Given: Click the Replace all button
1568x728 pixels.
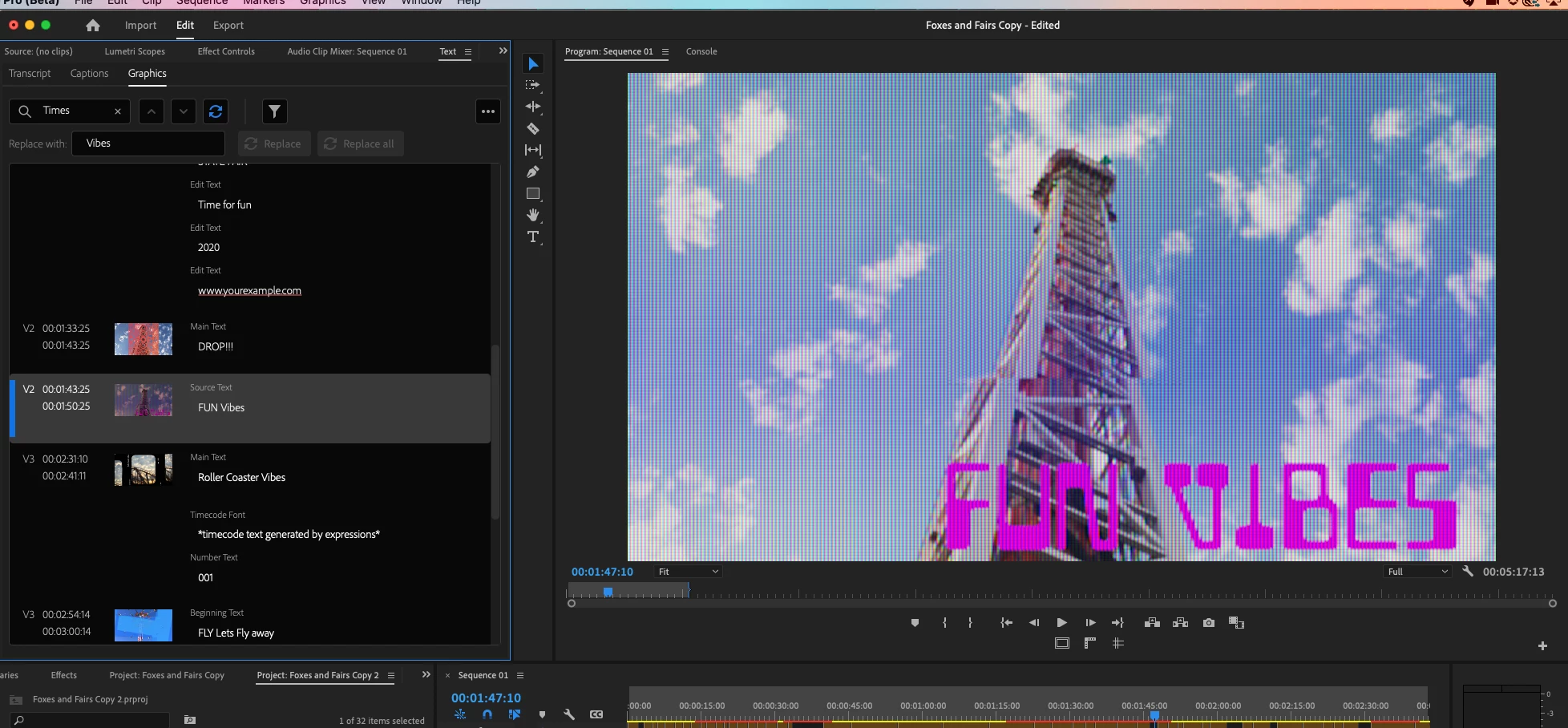Looking at the screenshot, I should click(x=361, y=144).
